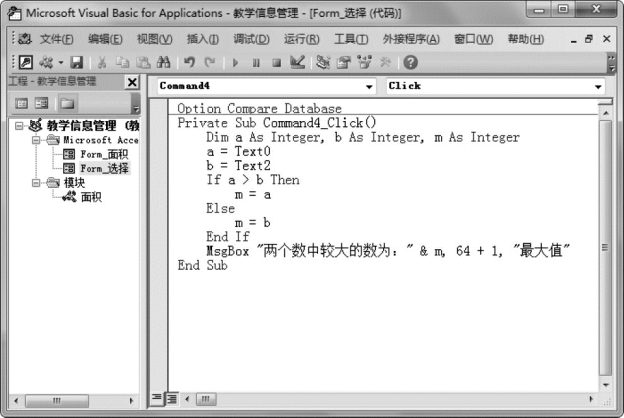624x418 pixels.
Task: Open the 运行(R) menu
Action: [x=301, y=39]
